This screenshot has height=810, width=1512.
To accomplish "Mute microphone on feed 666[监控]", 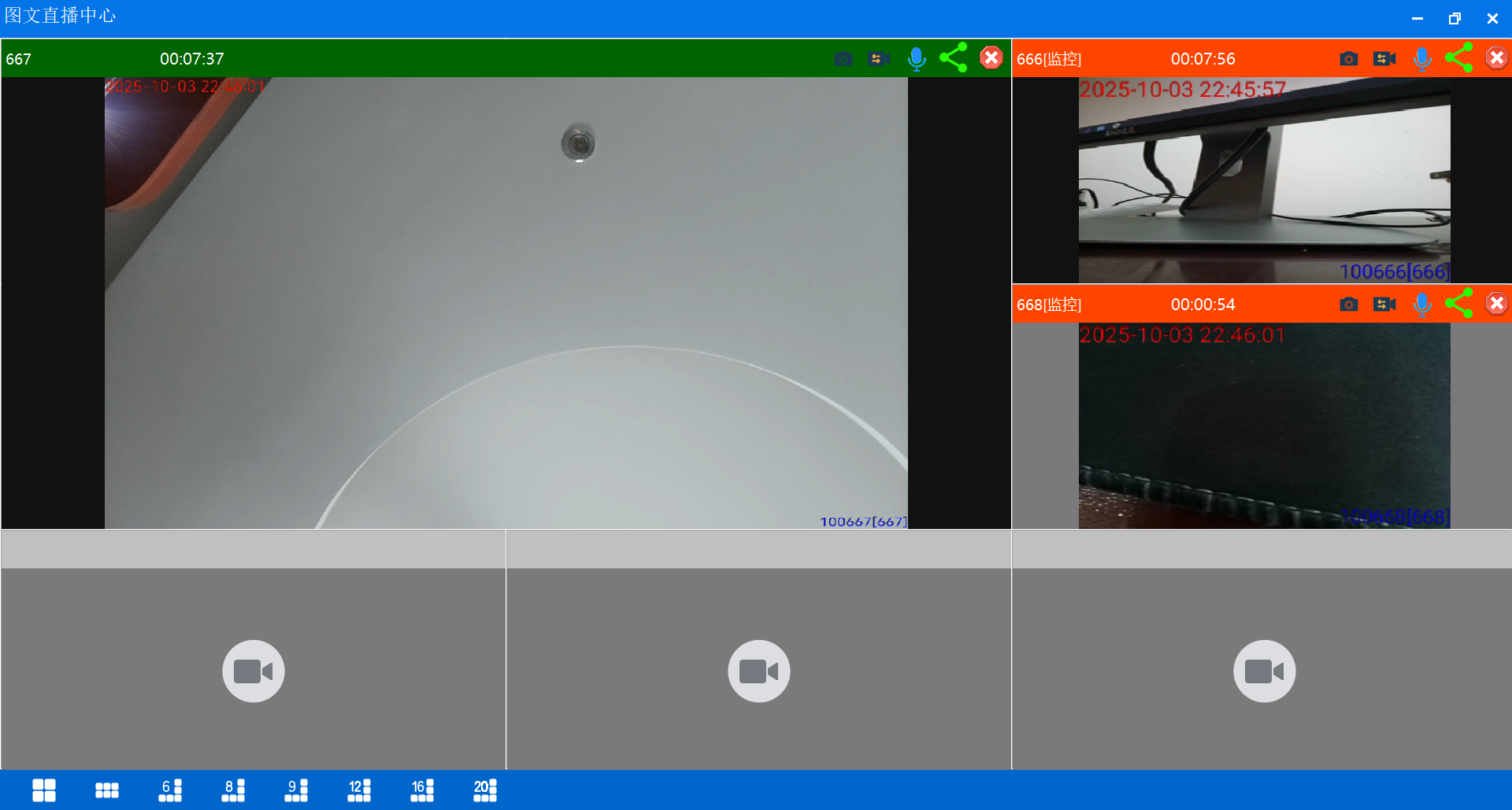I will [x=1421, y=59].
